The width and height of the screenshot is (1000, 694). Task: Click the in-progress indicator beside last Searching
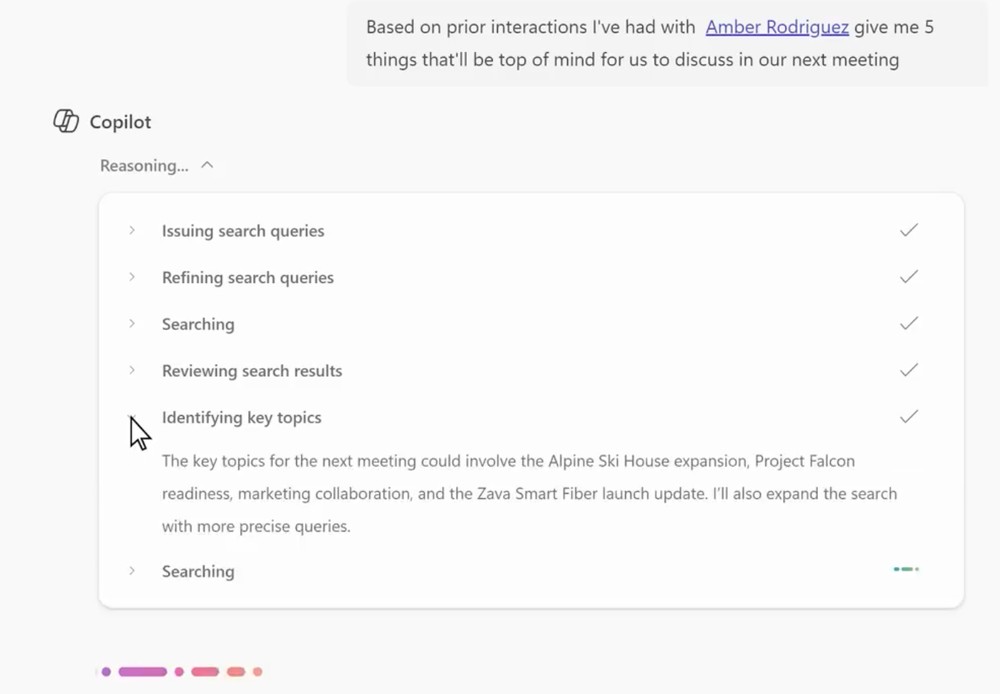point(906,569)
